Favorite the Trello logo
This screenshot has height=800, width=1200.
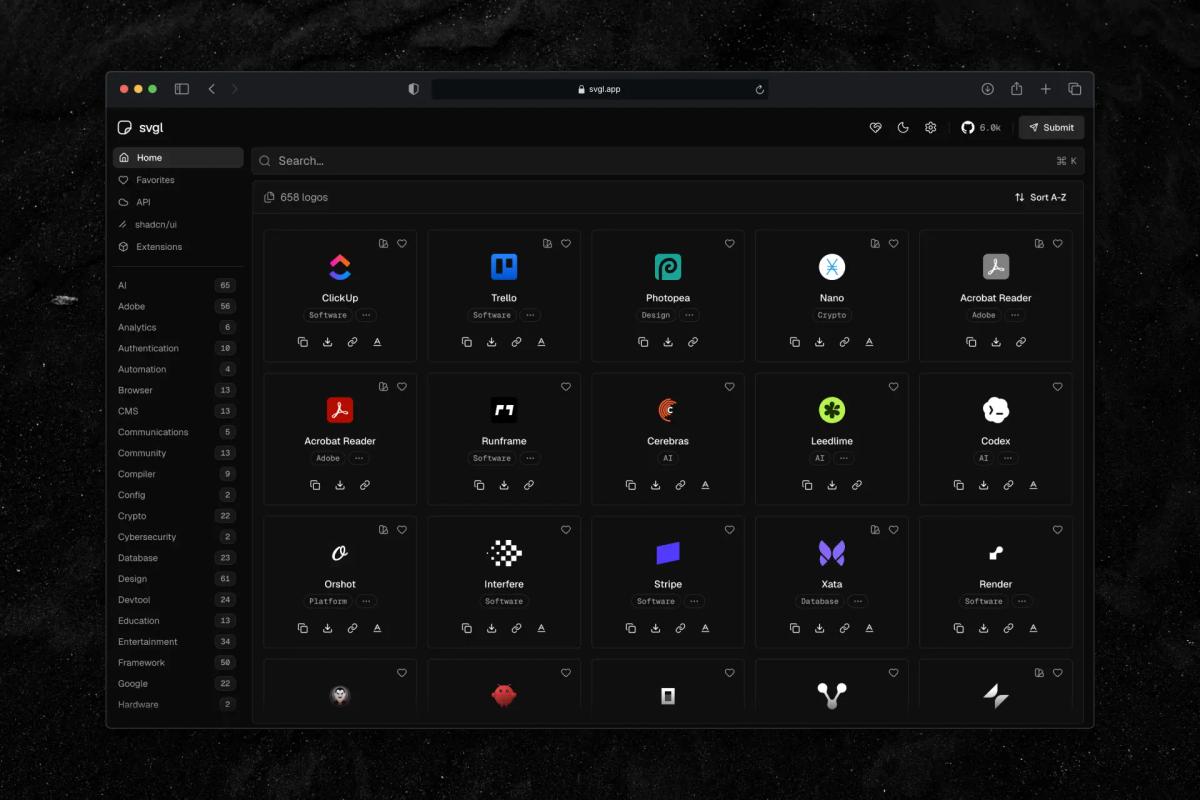[x=566, y=243]
